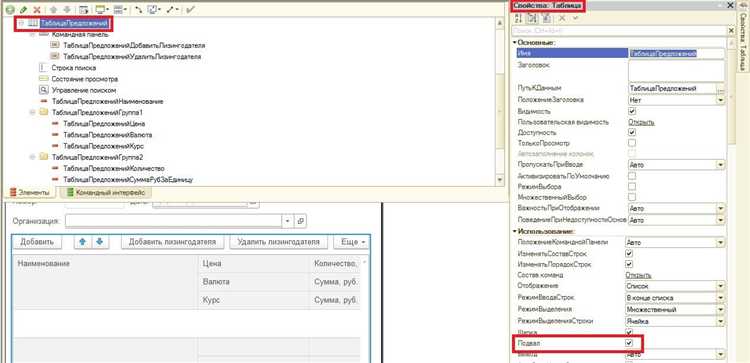Open the Состав команд Открыть link
The width and height of the screenshot is (750, 363).
tap(639, 275)
